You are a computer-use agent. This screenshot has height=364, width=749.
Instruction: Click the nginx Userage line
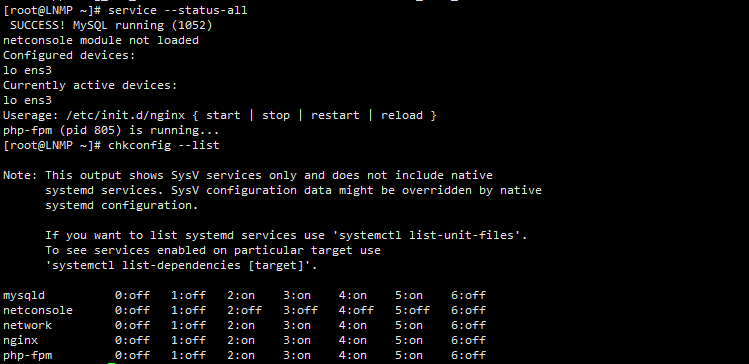coord(220,116)
